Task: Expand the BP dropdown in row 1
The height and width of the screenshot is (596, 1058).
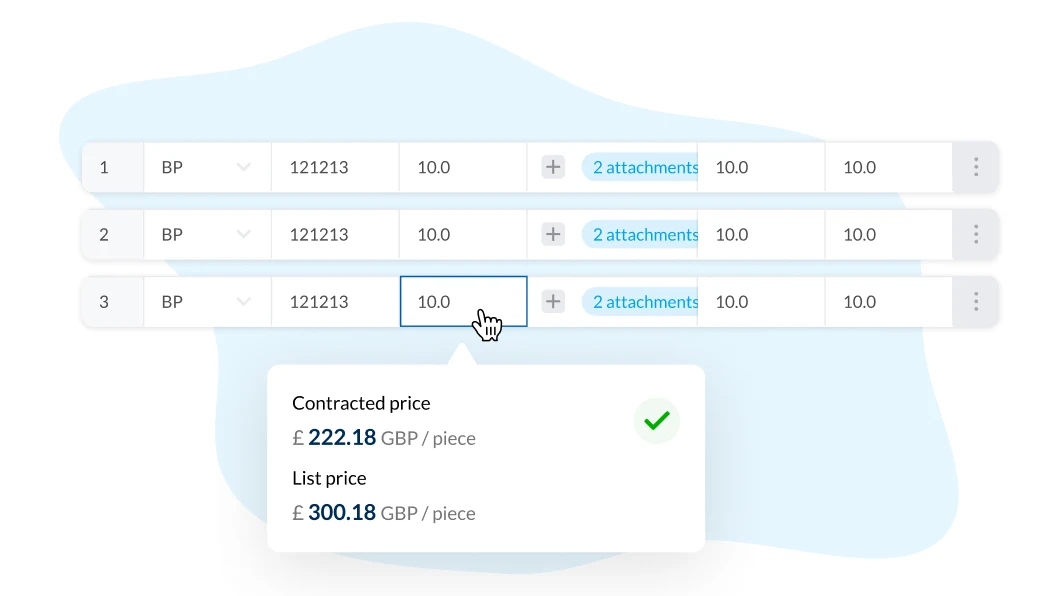Action: (x=207, y=167)
